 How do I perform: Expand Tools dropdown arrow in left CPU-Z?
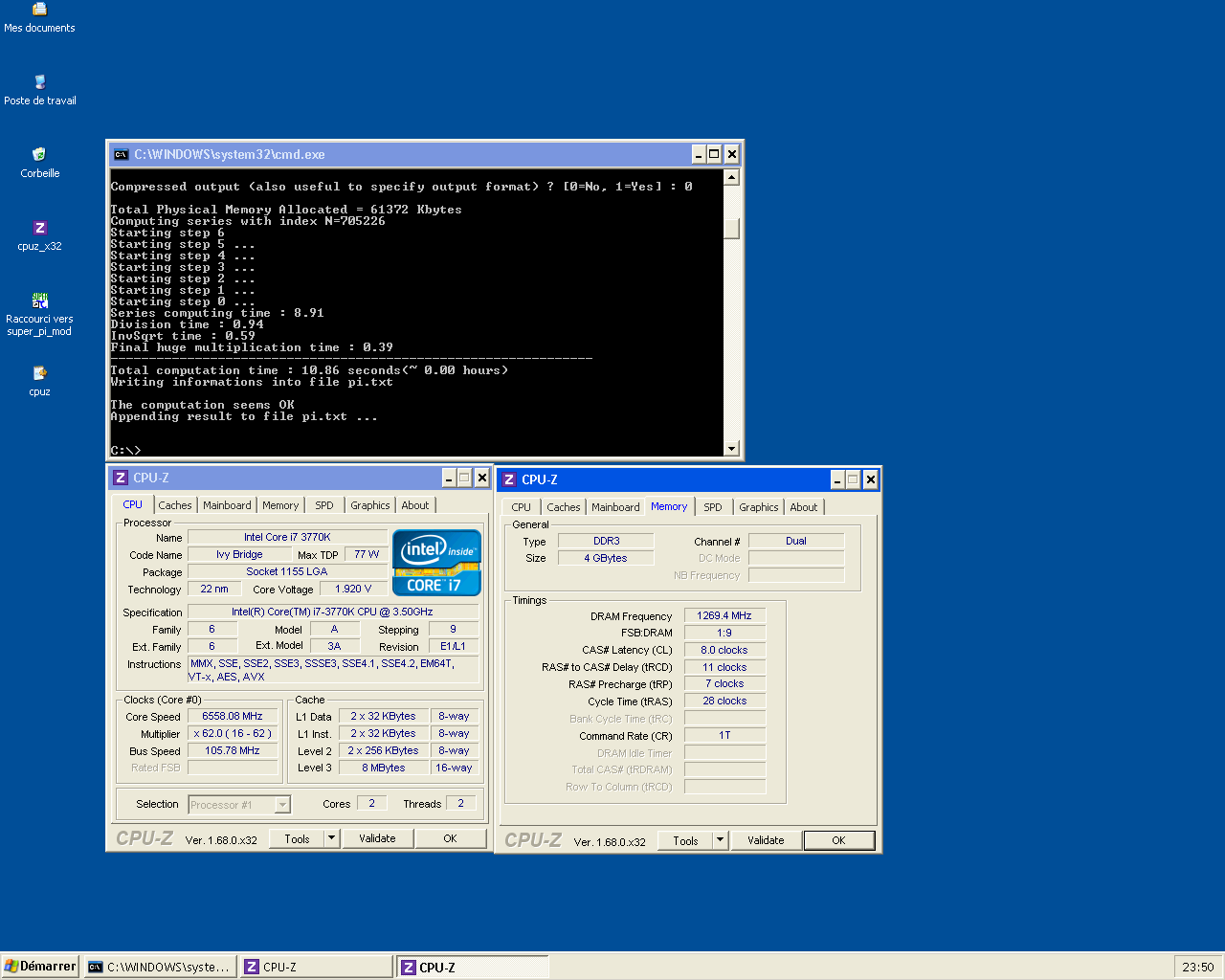pos(332,838)
